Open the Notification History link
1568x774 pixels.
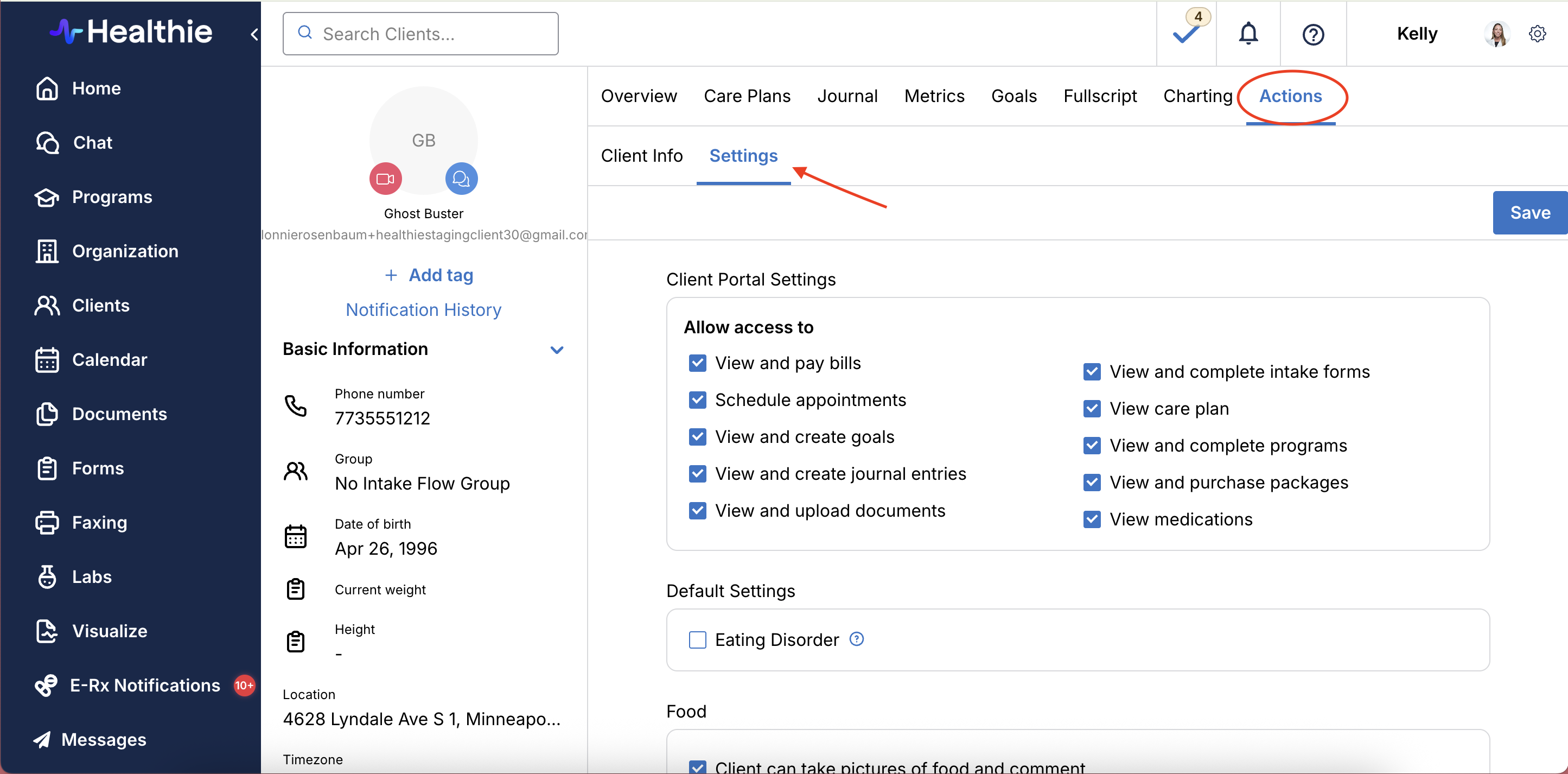point(423,310)
